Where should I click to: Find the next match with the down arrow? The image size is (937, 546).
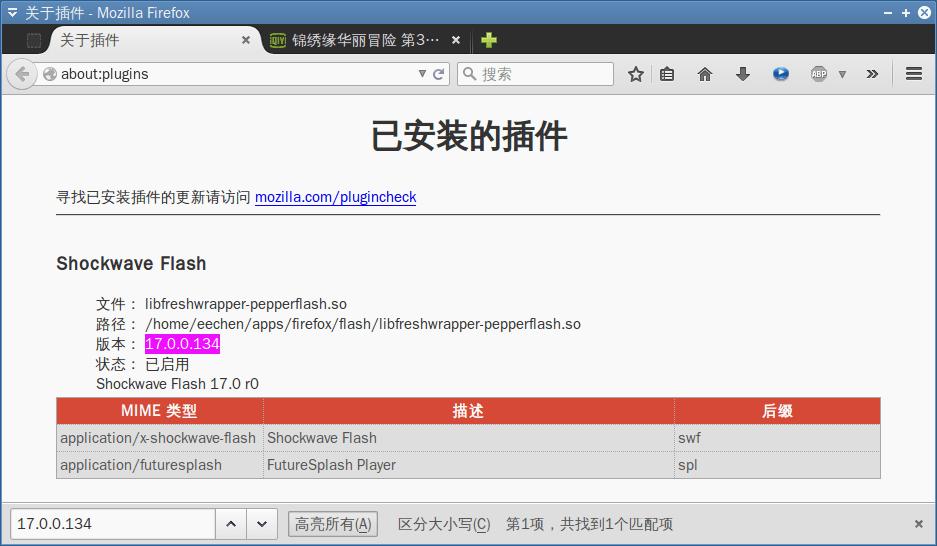pyautogui.click(x=262, y=524)
